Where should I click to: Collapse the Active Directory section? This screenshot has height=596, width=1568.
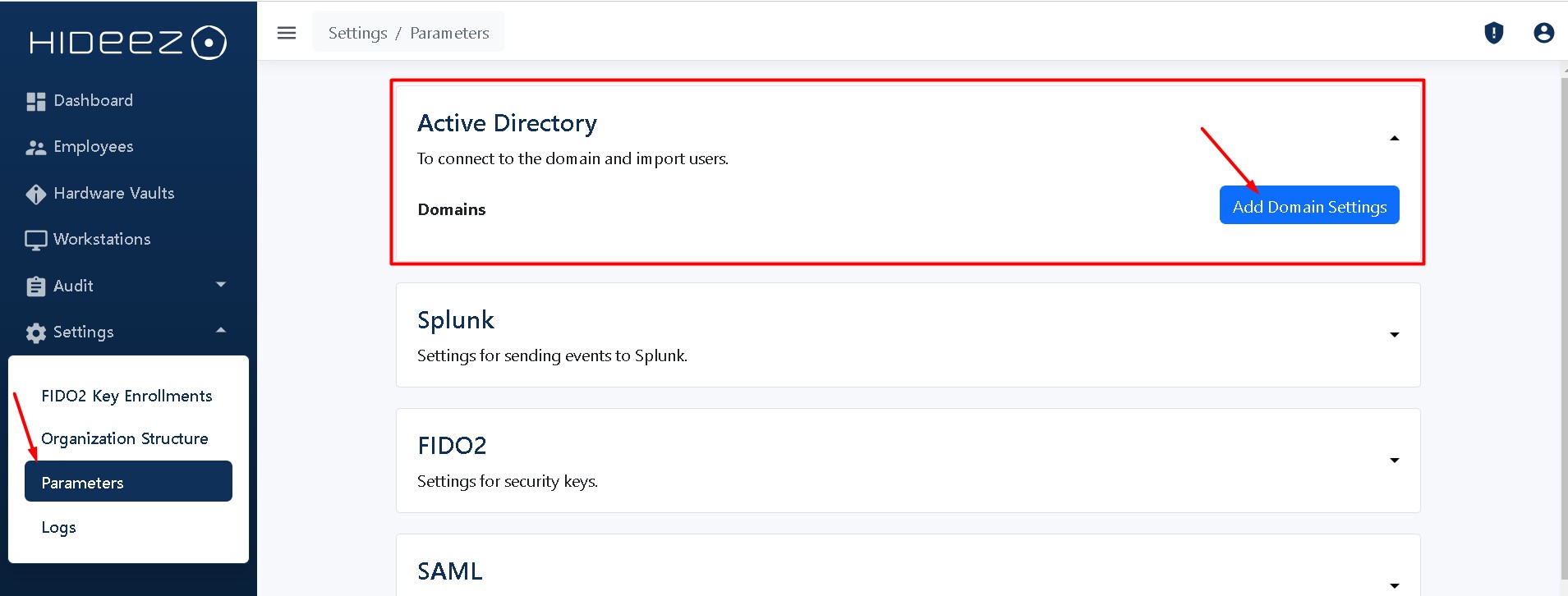(x=1394, y=139)
